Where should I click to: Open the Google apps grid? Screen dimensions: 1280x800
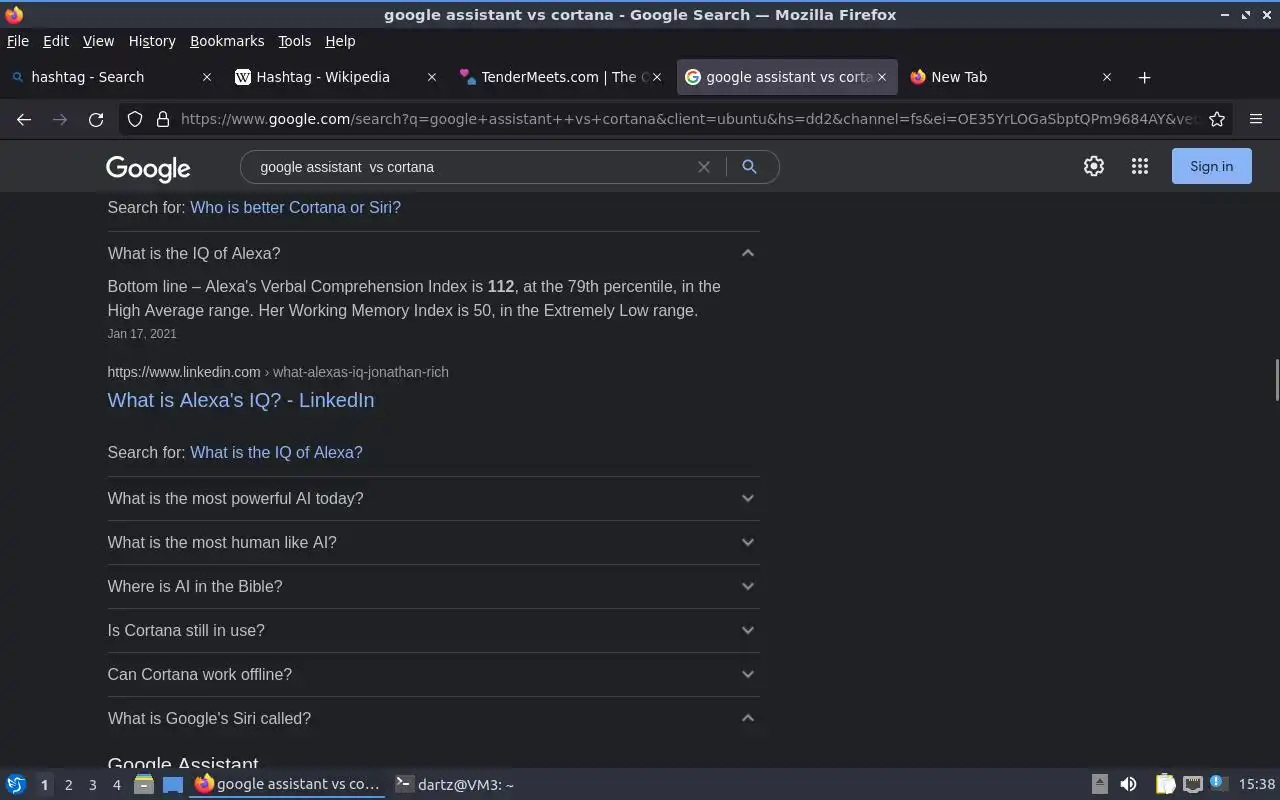1140,166
